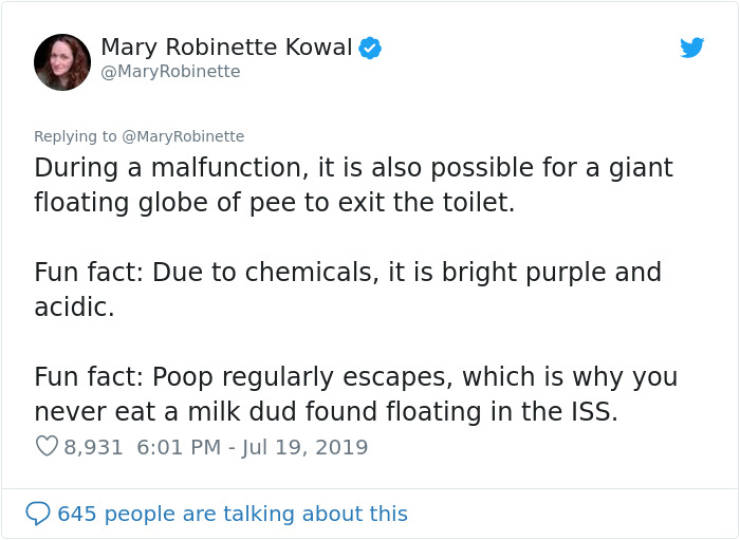Click the display name Mary Robinette Kowal
The image size is (740, 540).
[227, 47]
